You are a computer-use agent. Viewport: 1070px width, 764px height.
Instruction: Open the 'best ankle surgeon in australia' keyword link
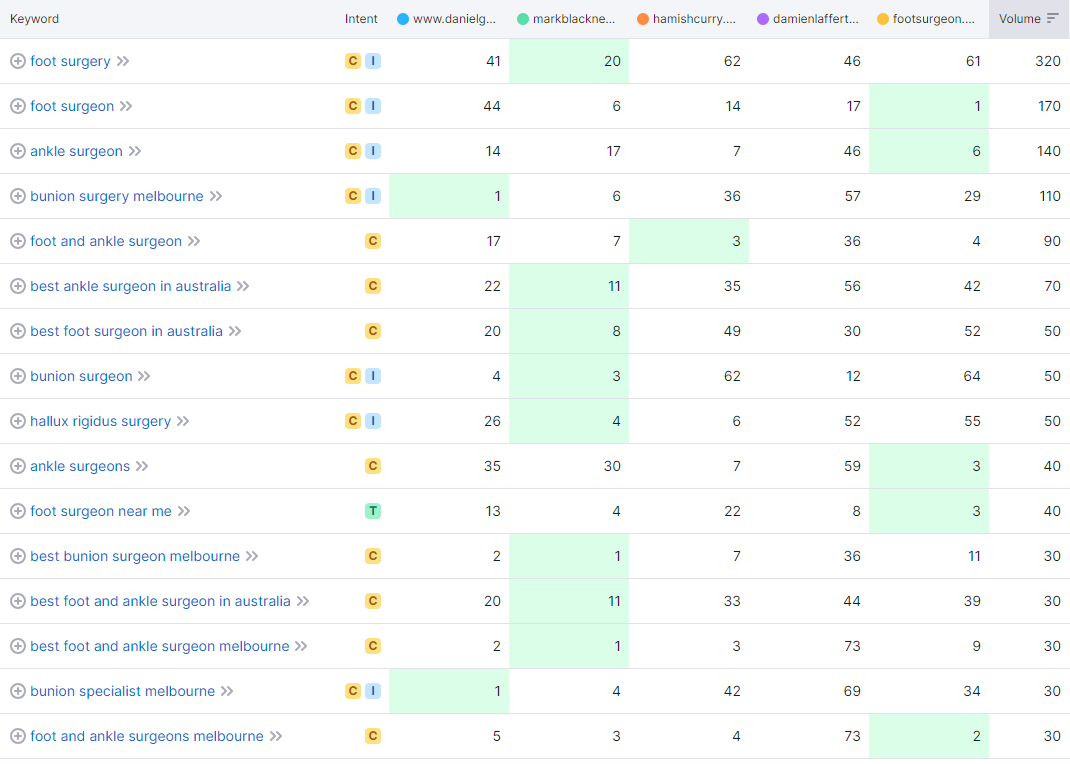tap(130, 286)
